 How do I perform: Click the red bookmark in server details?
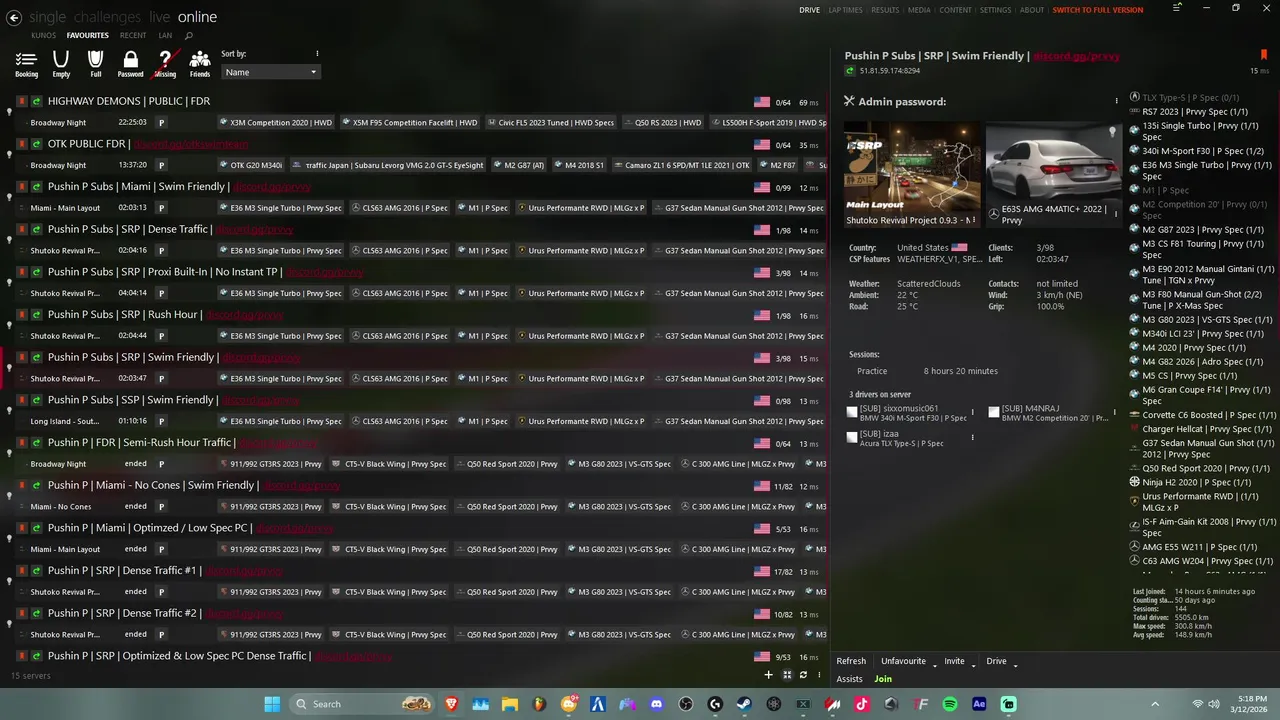click(x=1264, y=56)
